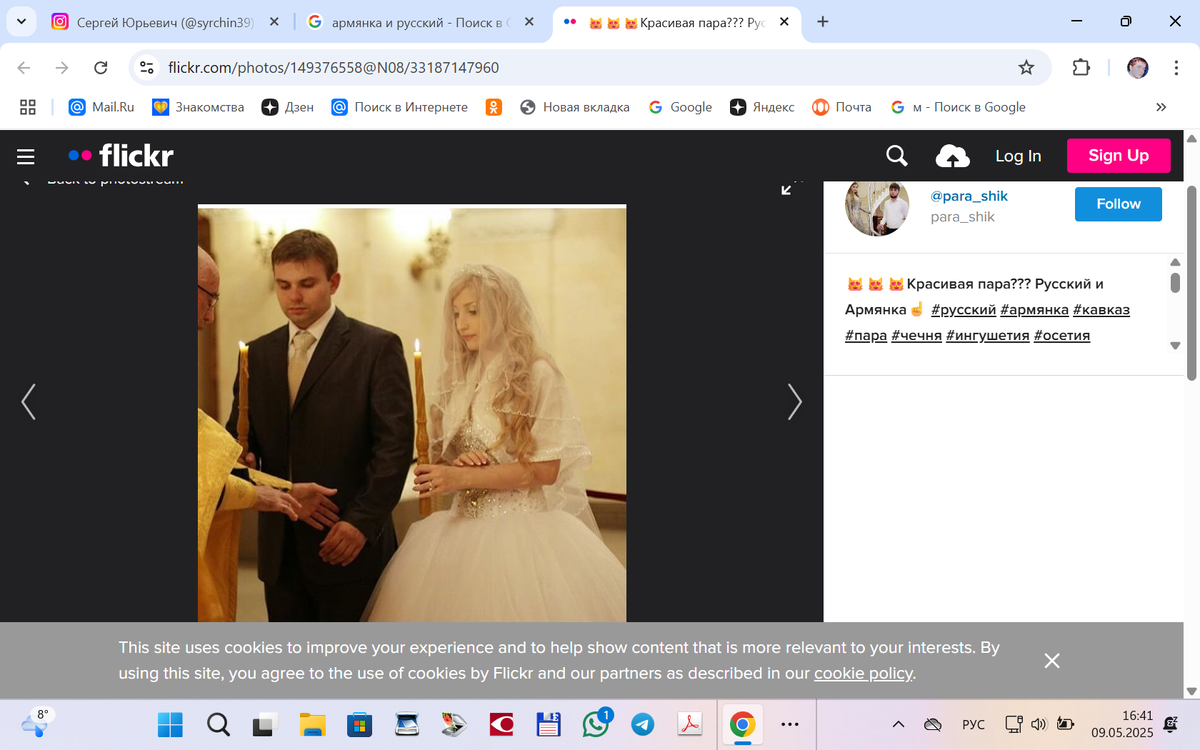This screenshot has width=1200, height=750.
Task: Show hidden tray icons chevron
Action: [x=898, y=724]
